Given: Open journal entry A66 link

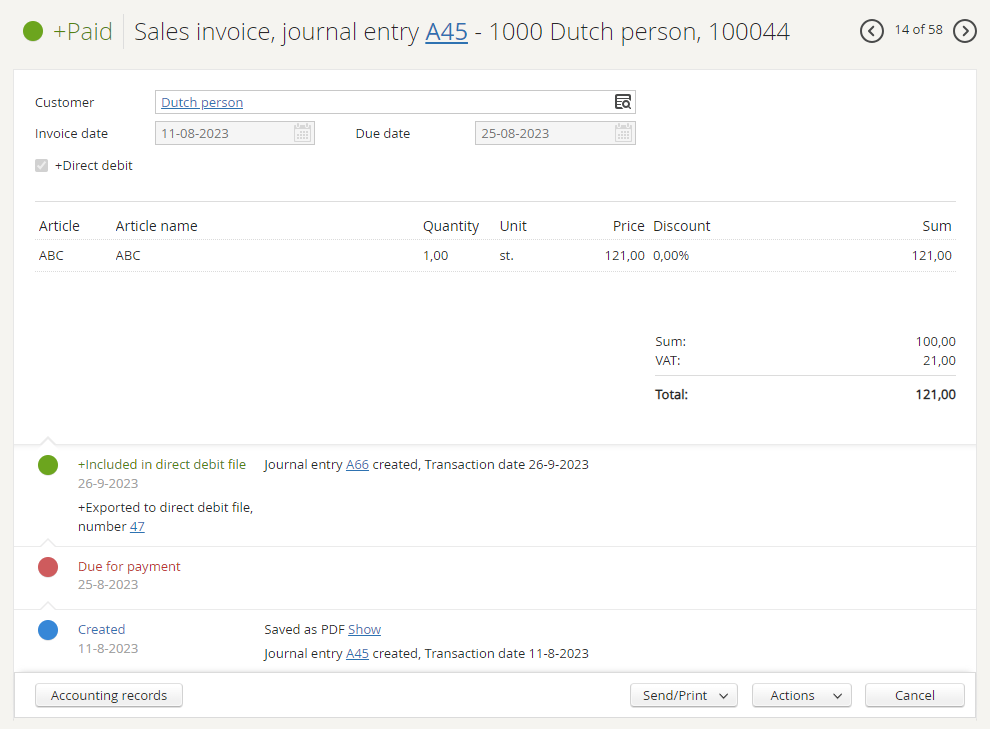Looking at the screenshot, I should click(x=357, y=465).
